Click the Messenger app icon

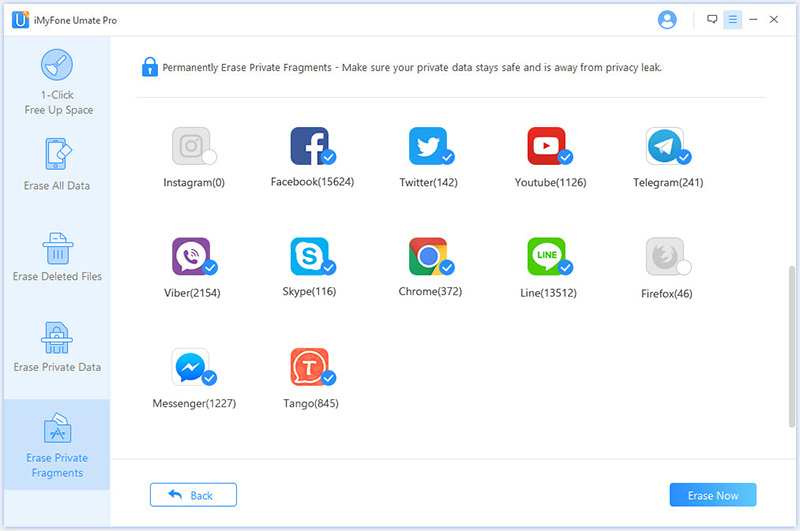tap(190, 367)
